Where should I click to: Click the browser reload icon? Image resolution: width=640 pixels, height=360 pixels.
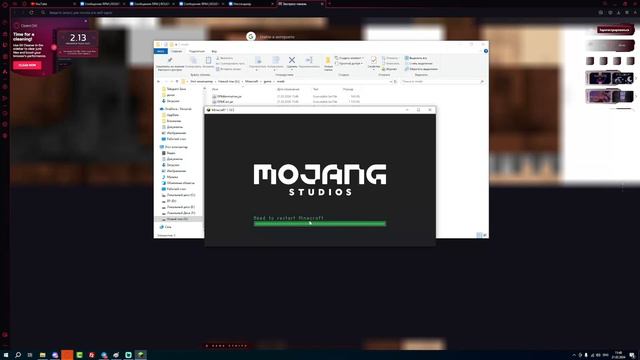tap(31, 13)
